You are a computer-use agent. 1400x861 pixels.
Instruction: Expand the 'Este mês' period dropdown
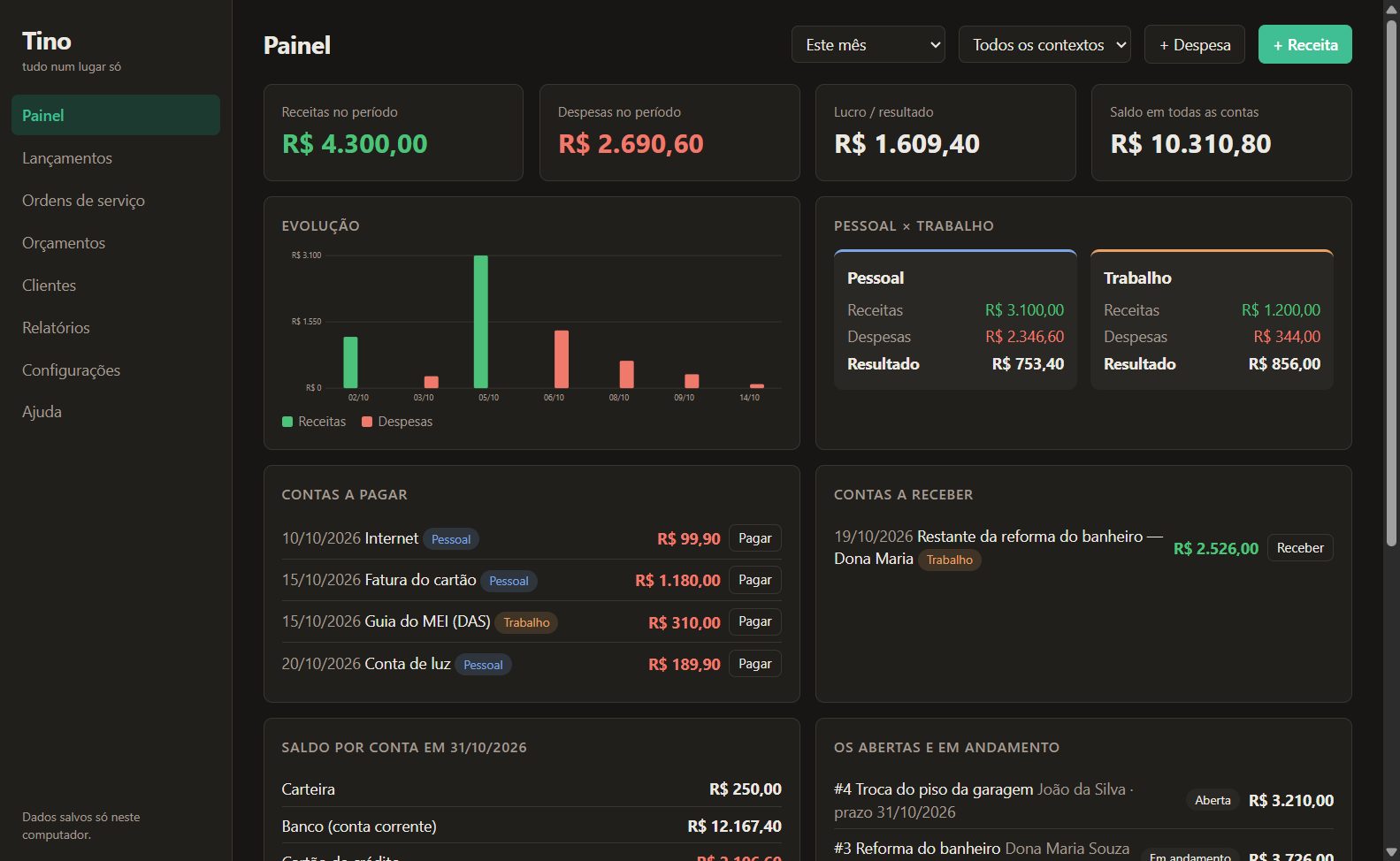click(x=868, y=44)
